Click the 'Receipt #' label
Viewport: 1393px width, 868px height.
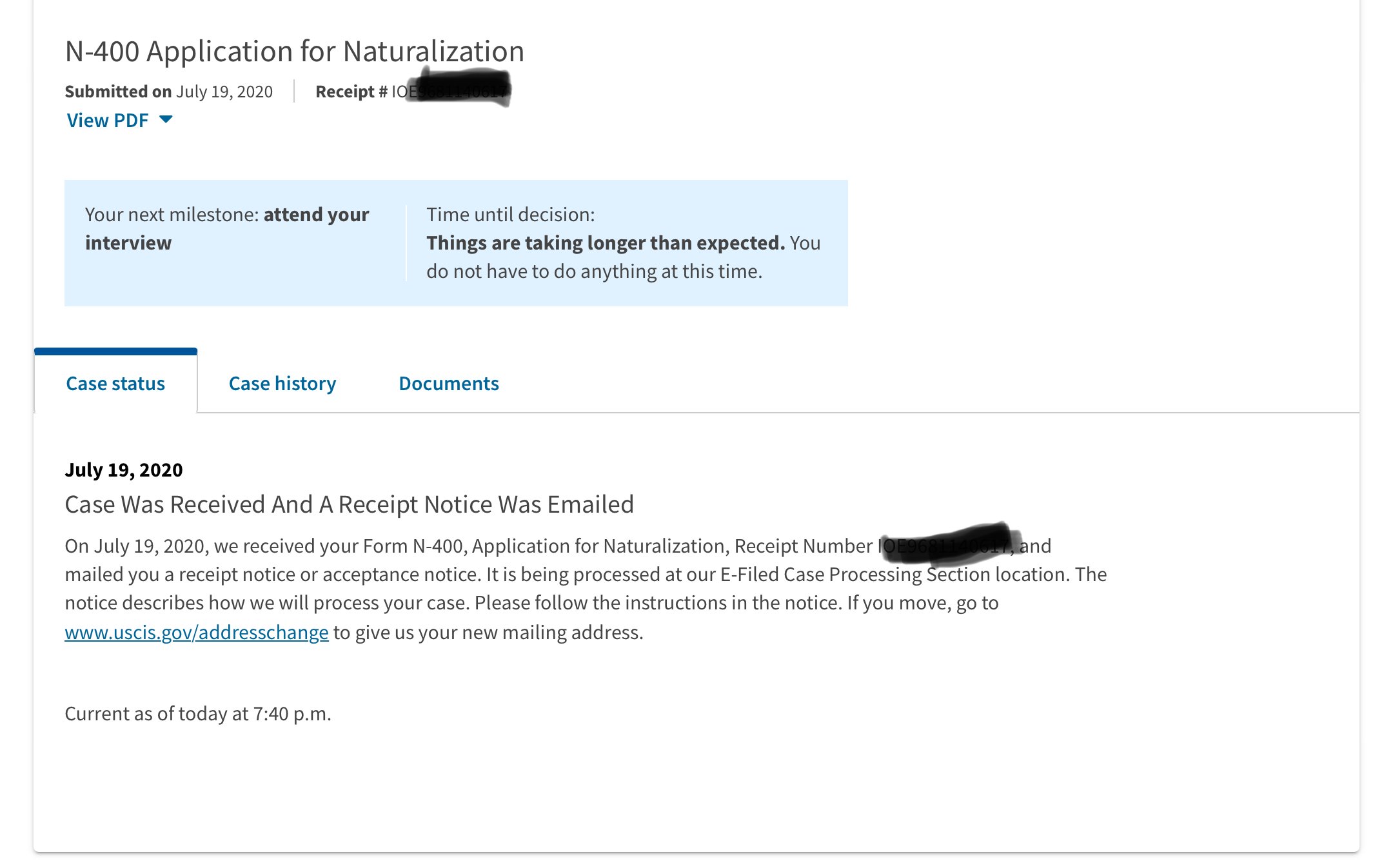[x=351, y=92]
